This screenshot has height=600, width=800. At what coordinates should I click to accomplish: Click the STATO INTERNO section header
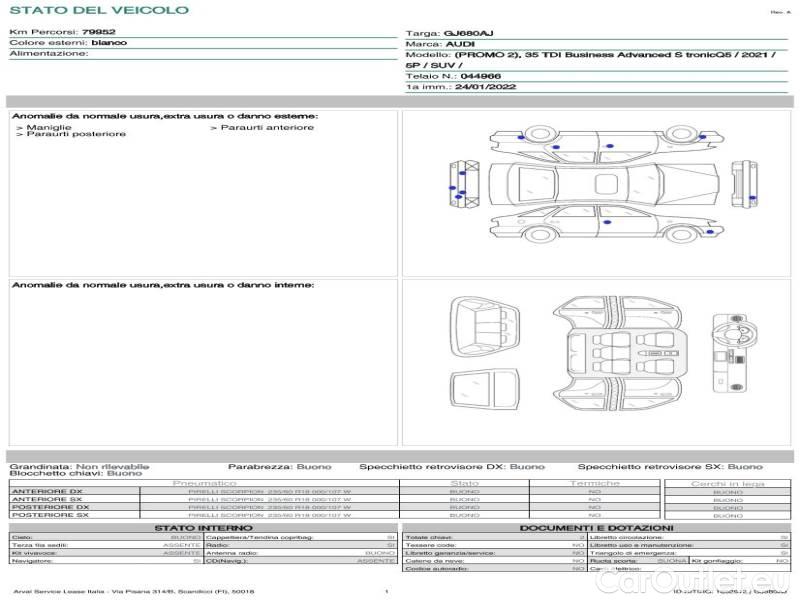coord(203,528)
